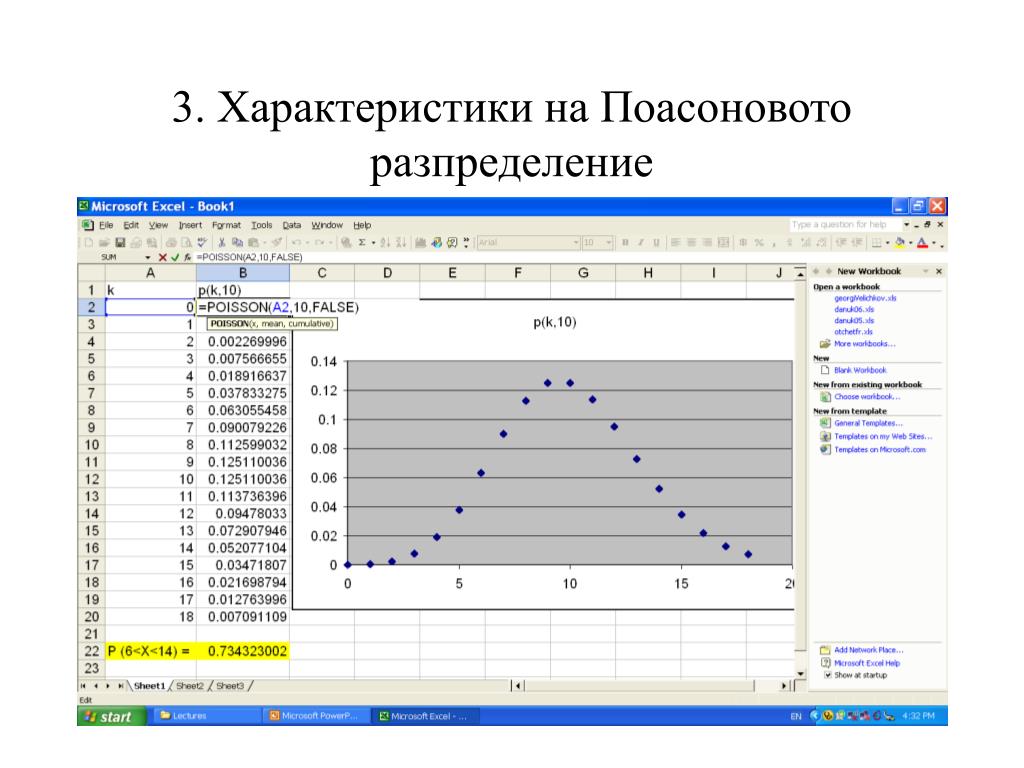Open the Insert menu
This screenshot has width=1024, height=768.
click(x=190, y=225)
